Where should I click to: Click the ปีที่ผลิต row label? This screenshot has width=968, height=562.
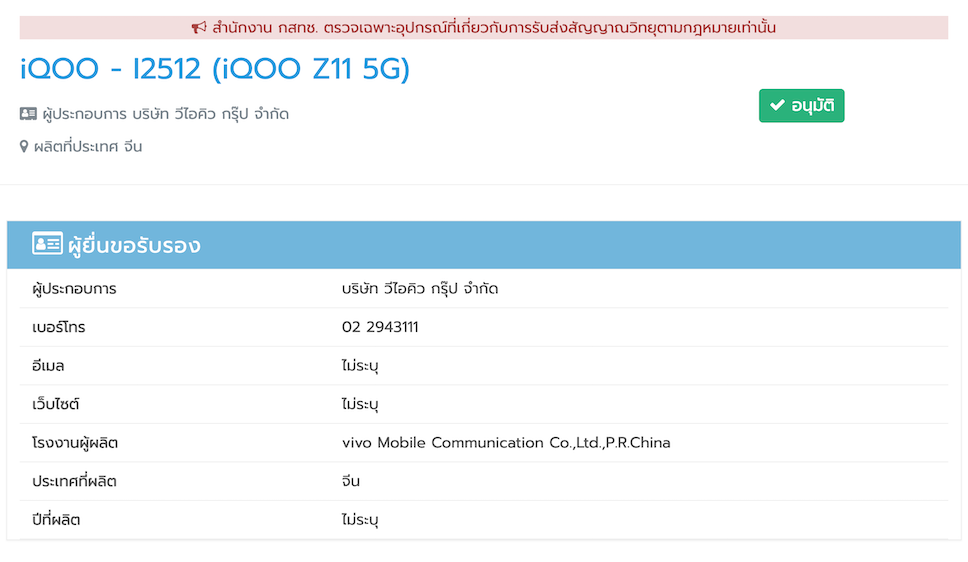[x=56, y=520]
